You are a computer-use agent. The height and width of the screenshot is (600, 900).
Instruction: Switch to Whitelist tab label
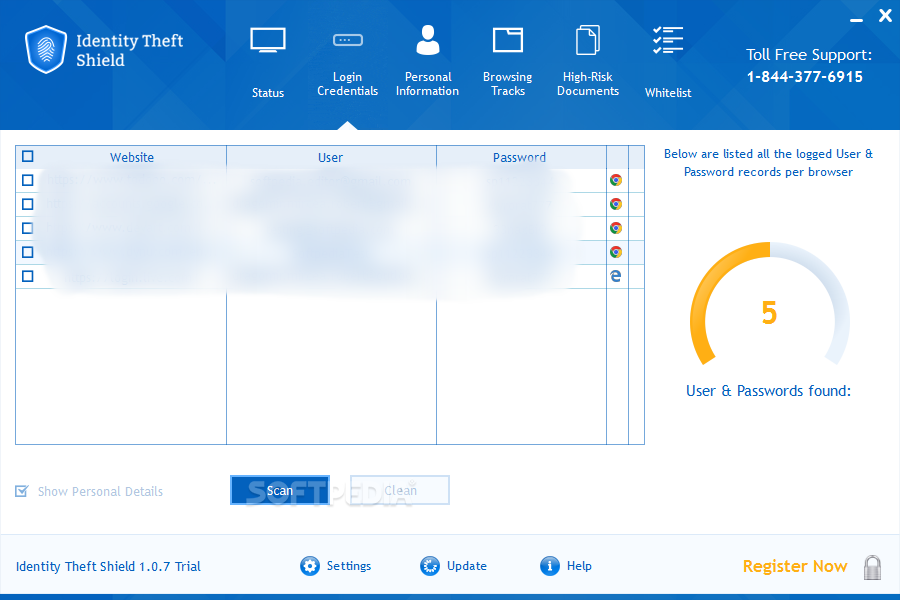click(x=668, y=92)
